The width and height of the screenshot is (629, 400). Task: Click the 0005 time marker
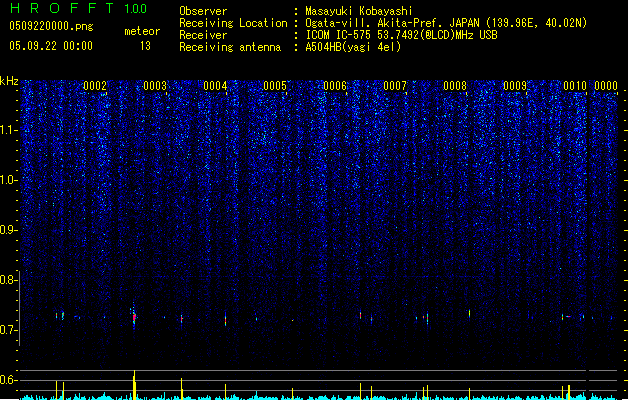pos(275,86)
